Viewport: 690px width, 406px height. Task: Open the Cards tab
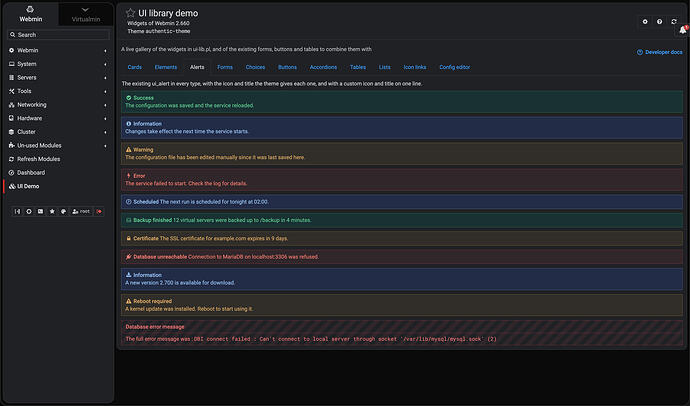click(x=135, y=67)
